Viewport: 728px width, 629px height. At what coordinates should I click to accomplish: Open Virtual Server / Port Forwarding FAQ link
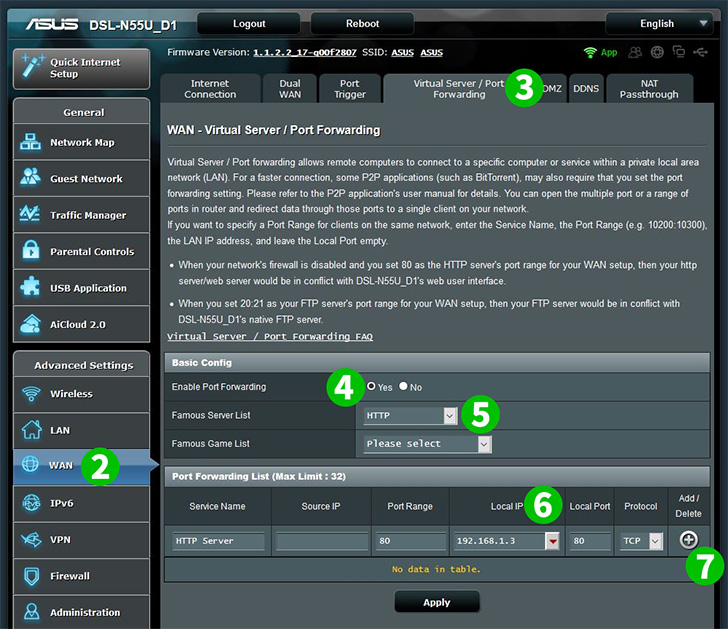coord(270,336)
